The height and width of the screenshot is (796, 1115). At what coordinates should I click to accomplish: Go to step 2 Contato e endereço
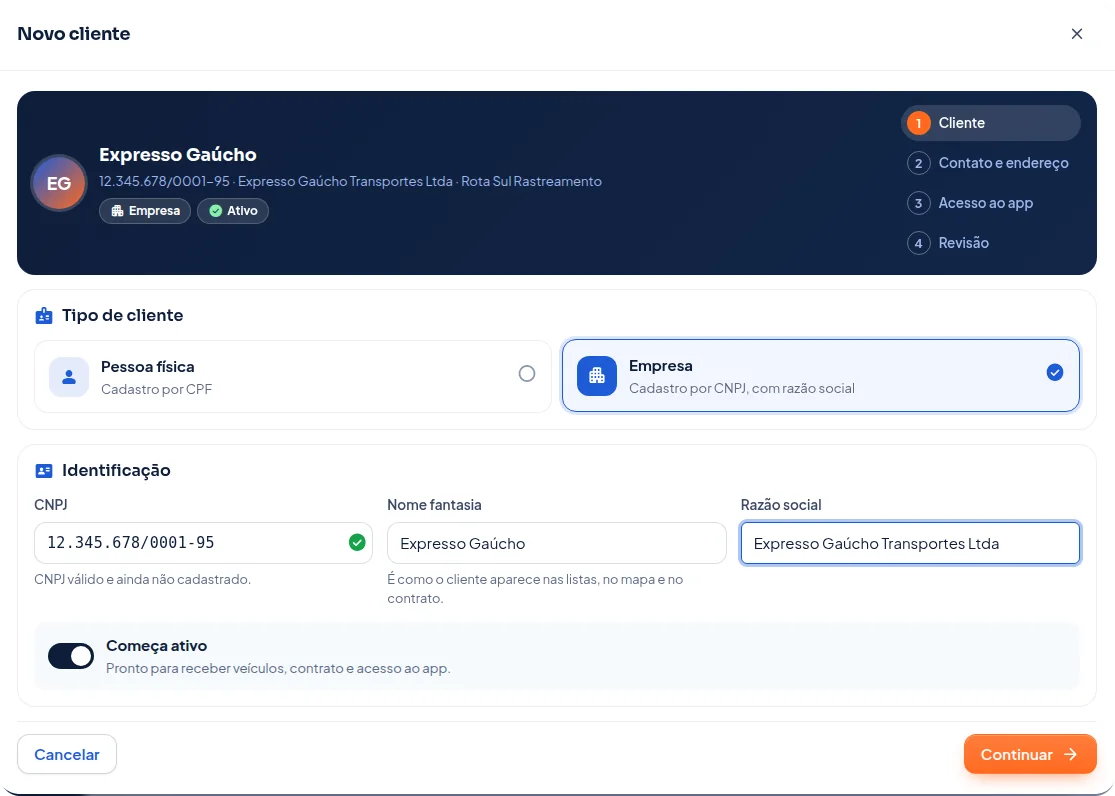pos(991,163)
